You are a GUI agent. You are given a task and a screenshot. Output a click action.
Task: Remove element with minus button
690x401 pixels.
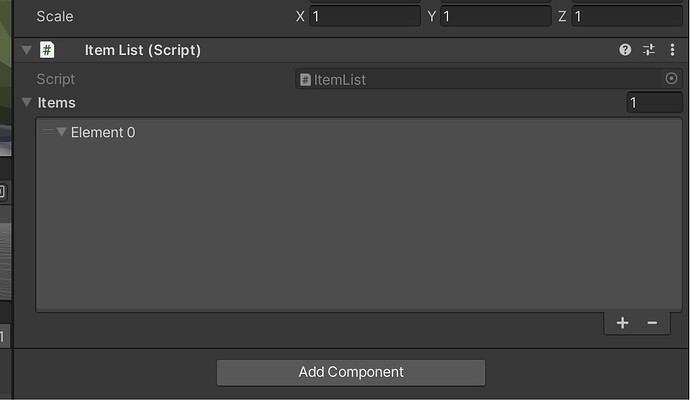pos(652,323)
